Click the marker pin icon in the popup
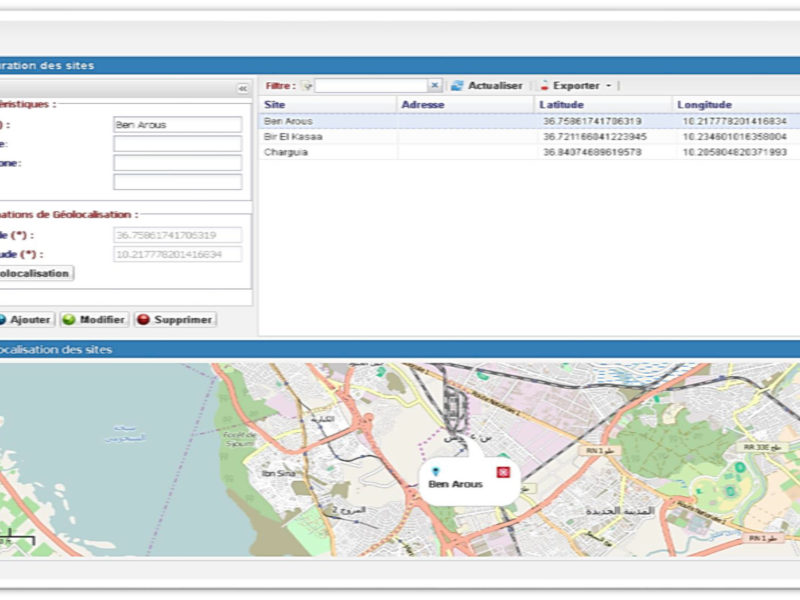The width and height of the screenshot is (800, 600). pyautogui.click(x=435, y=470)
